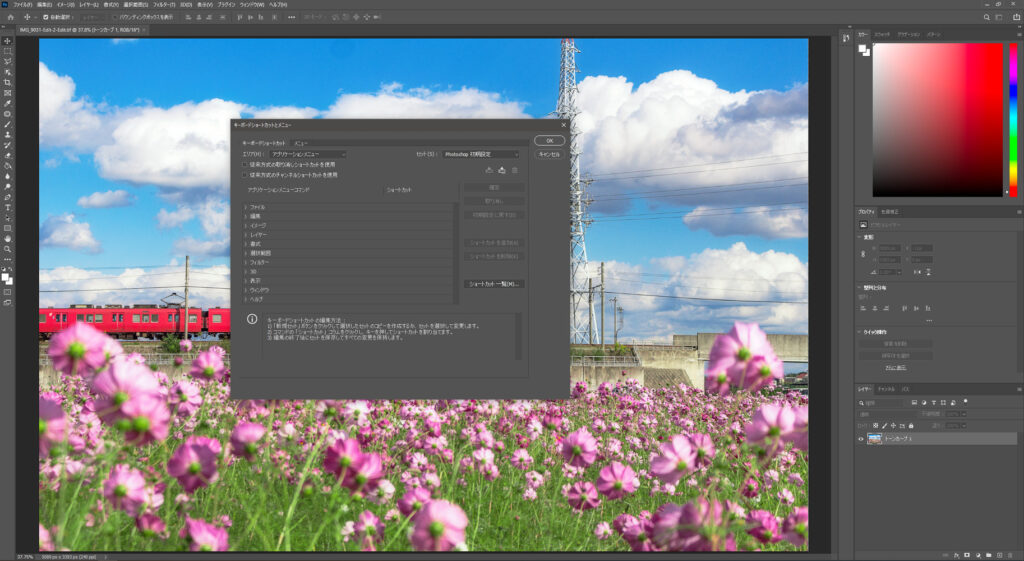Open the プラグイン menu in the menu bar
This screenshot has width=1024, height=561.
[227, 5]
